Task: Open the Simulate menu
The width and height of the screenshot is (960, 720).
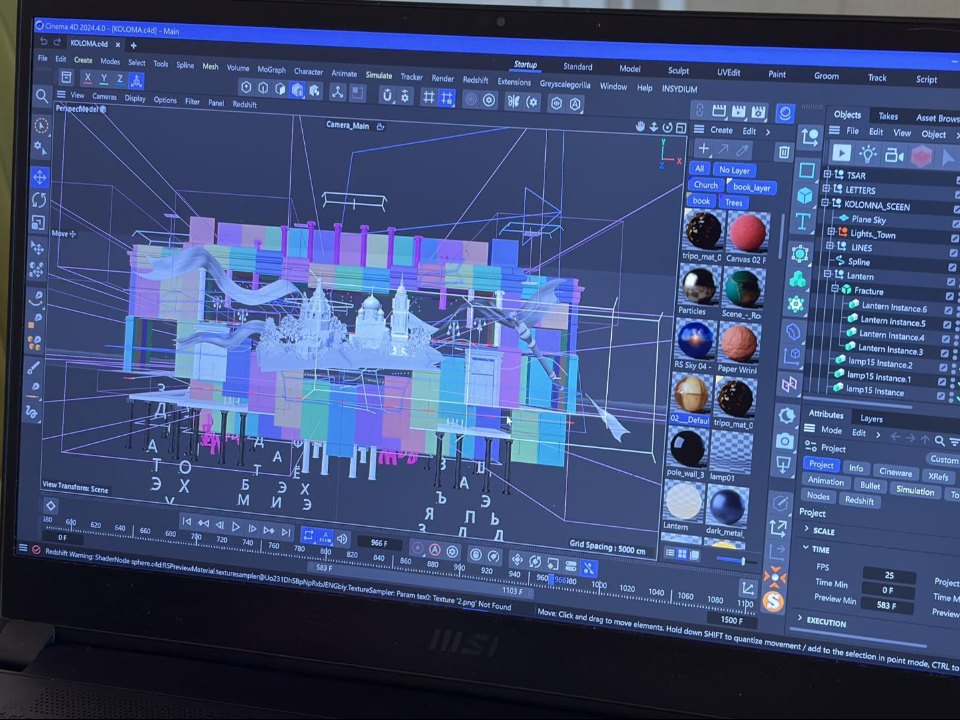Action: click(x=378, y=75)
